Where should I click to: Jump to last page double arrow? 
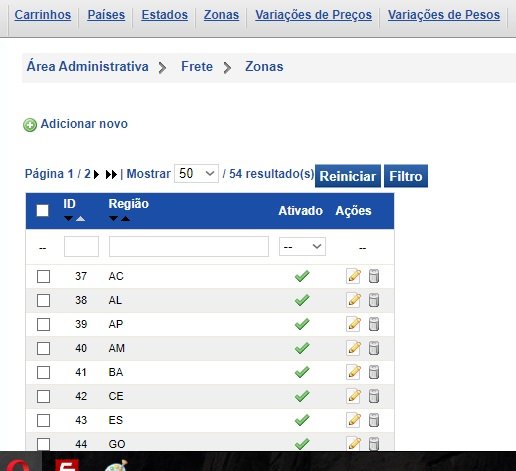[111, 174]
